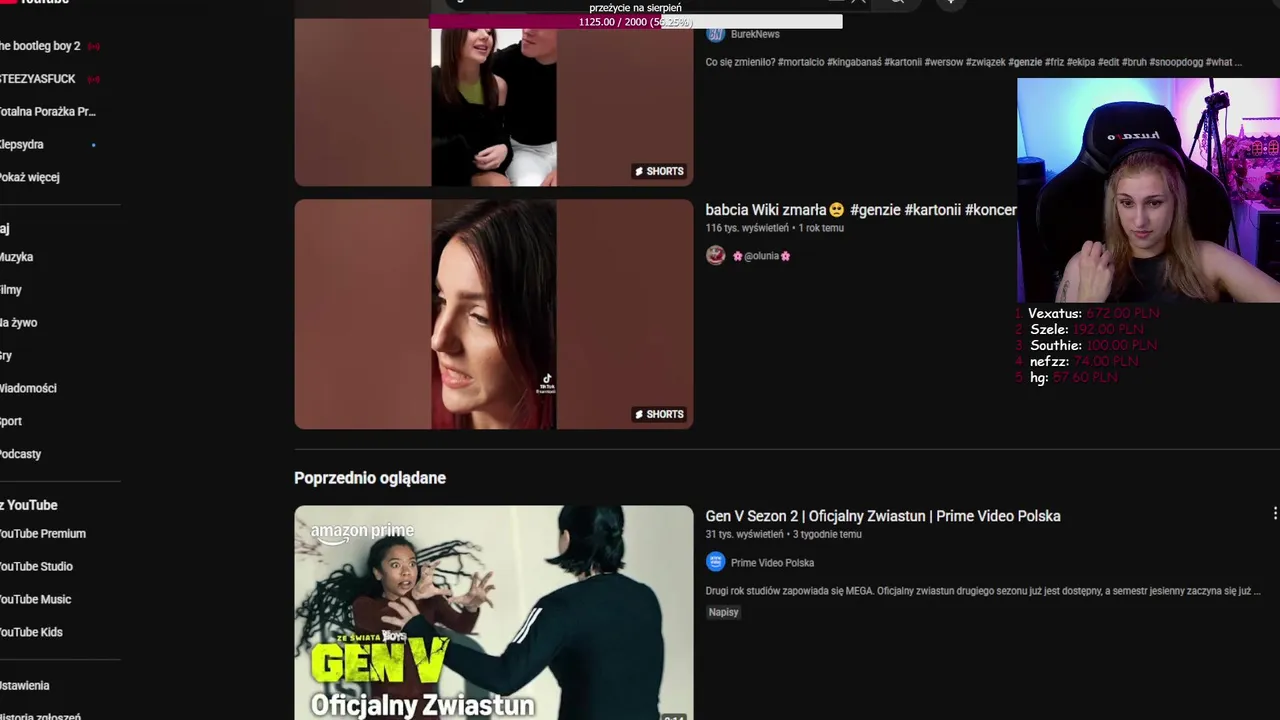Viewport: 1280px width, 720px height.
Task: Open Ustawienia settings in the sidebar
Action: (x=25, y=686)
